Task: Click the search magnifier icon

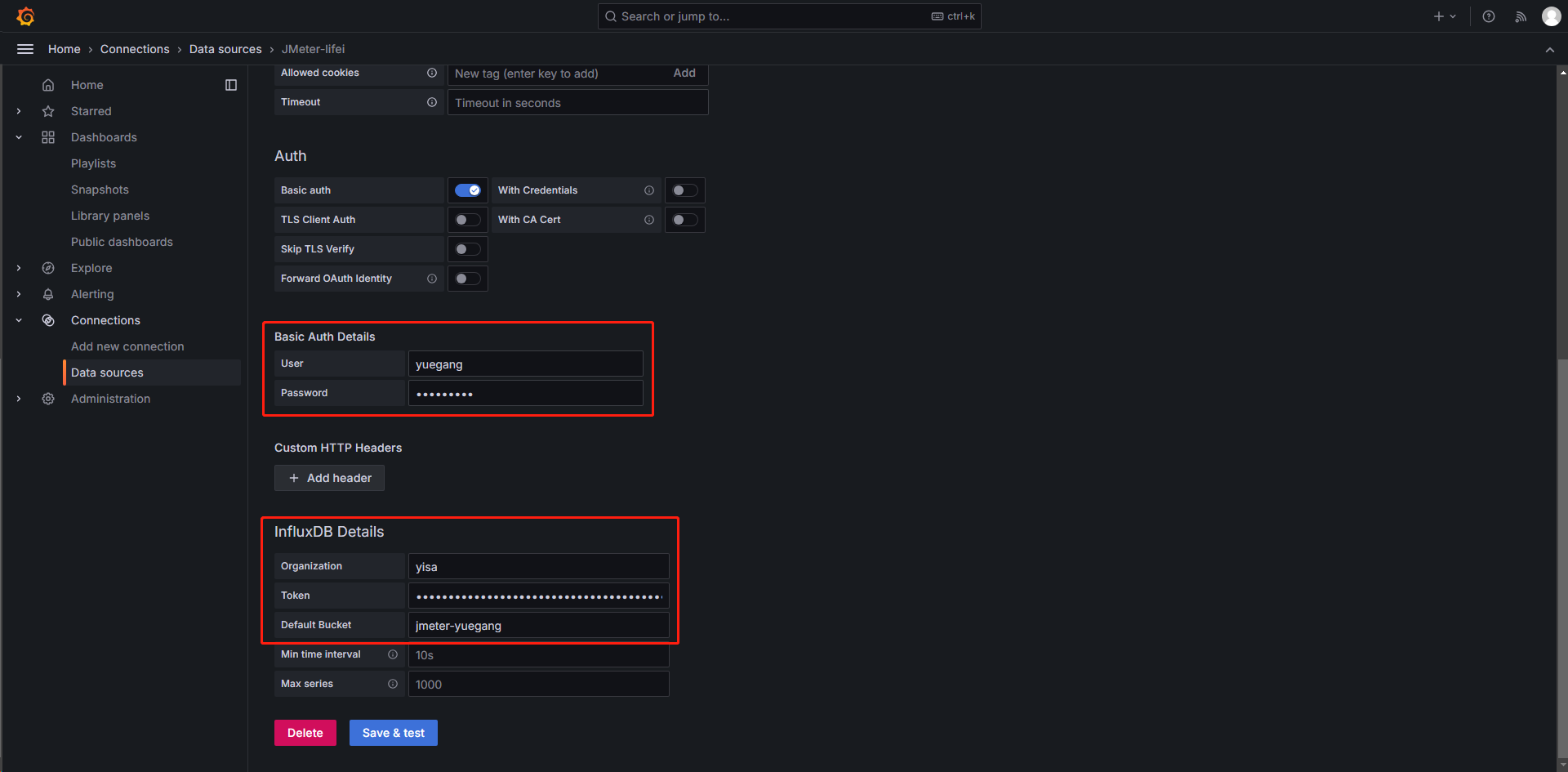Action: pos(611,16)
